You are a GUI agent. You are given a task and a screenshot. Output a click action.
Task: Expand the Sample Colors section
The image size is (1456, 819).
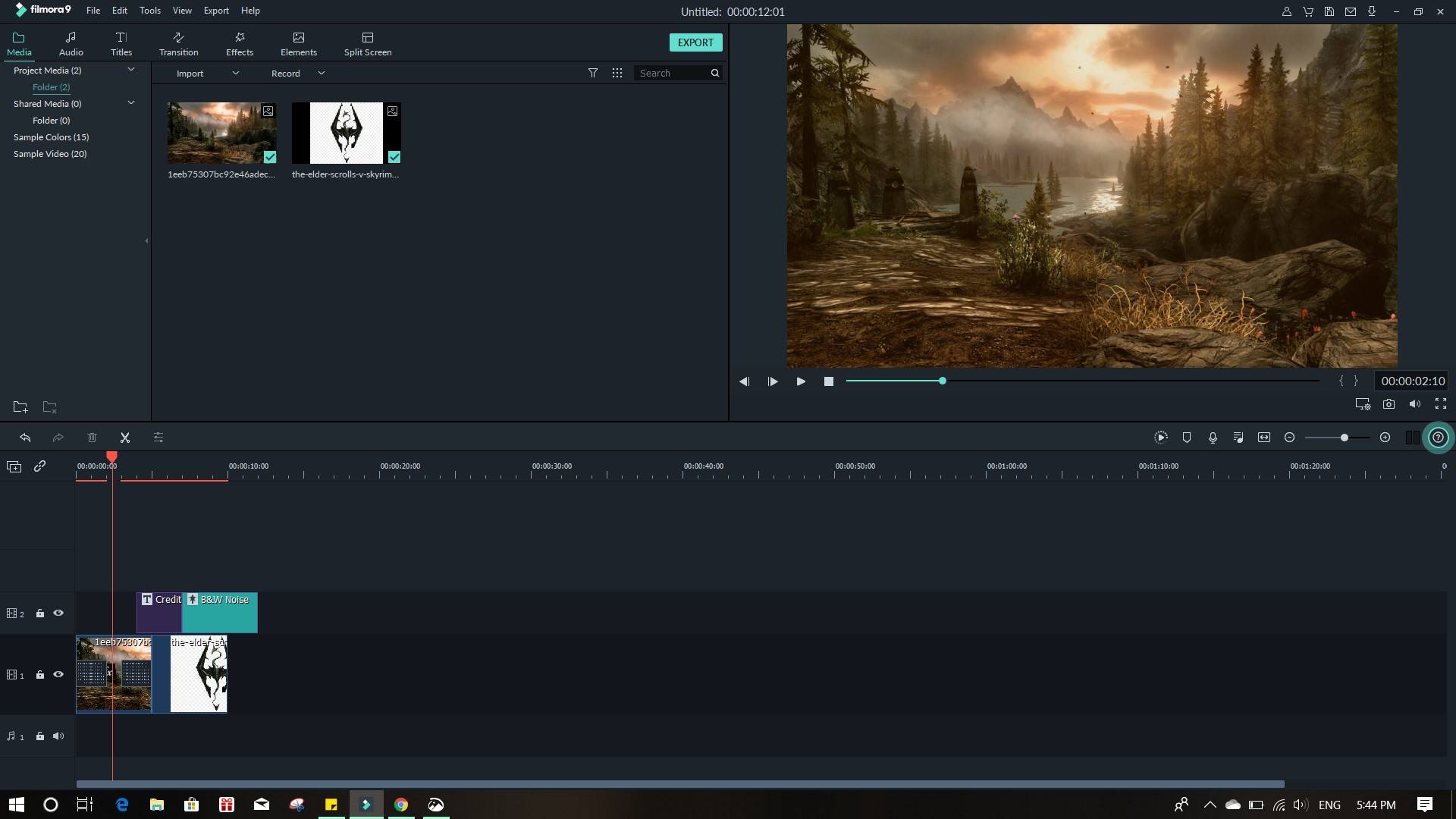click(51, 137)
